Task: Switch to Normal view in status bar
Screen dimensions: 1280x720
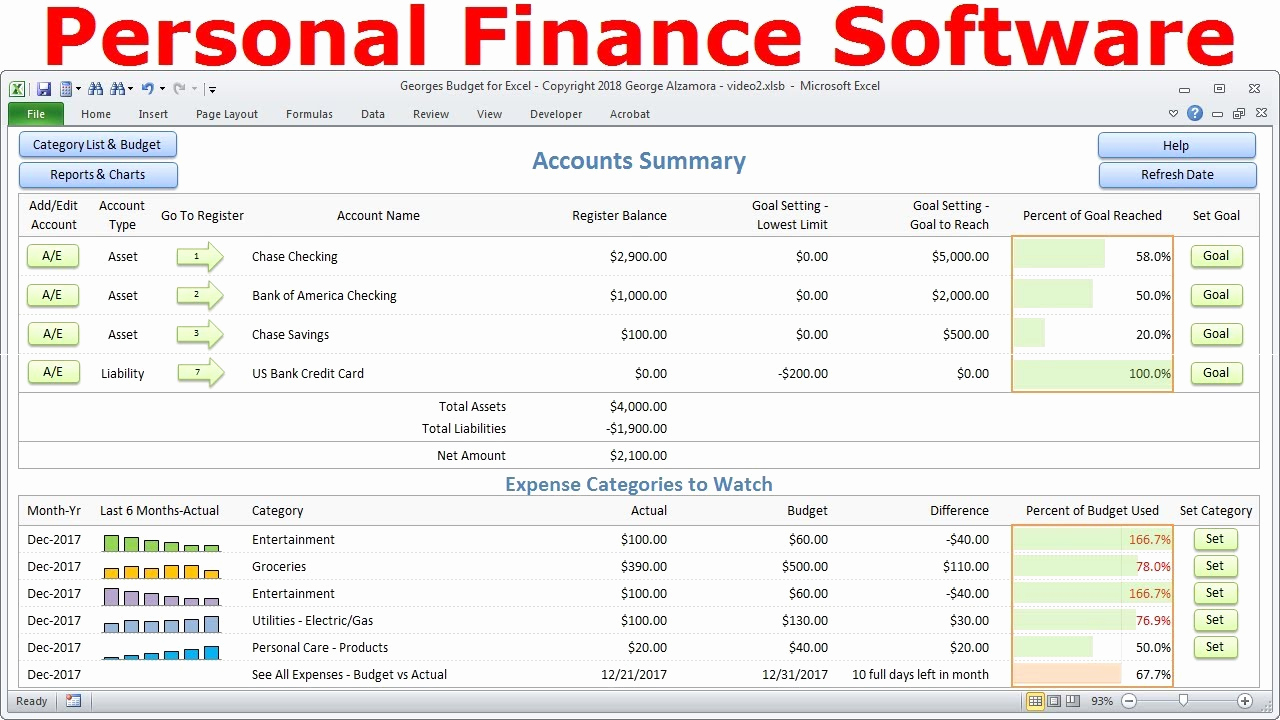Action: [x=1036, y=701]
